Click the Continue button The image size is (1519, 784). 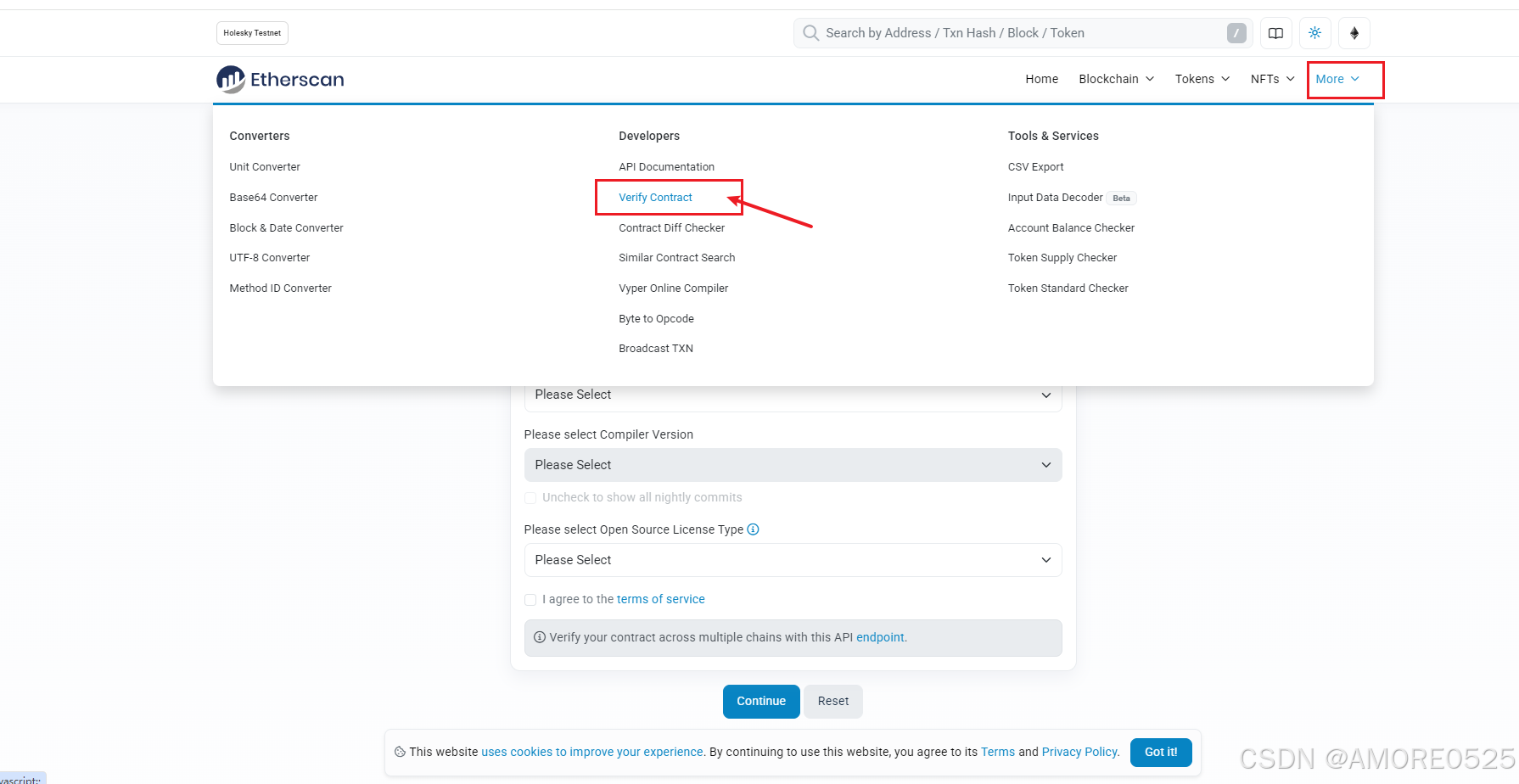tap(761, 702)
